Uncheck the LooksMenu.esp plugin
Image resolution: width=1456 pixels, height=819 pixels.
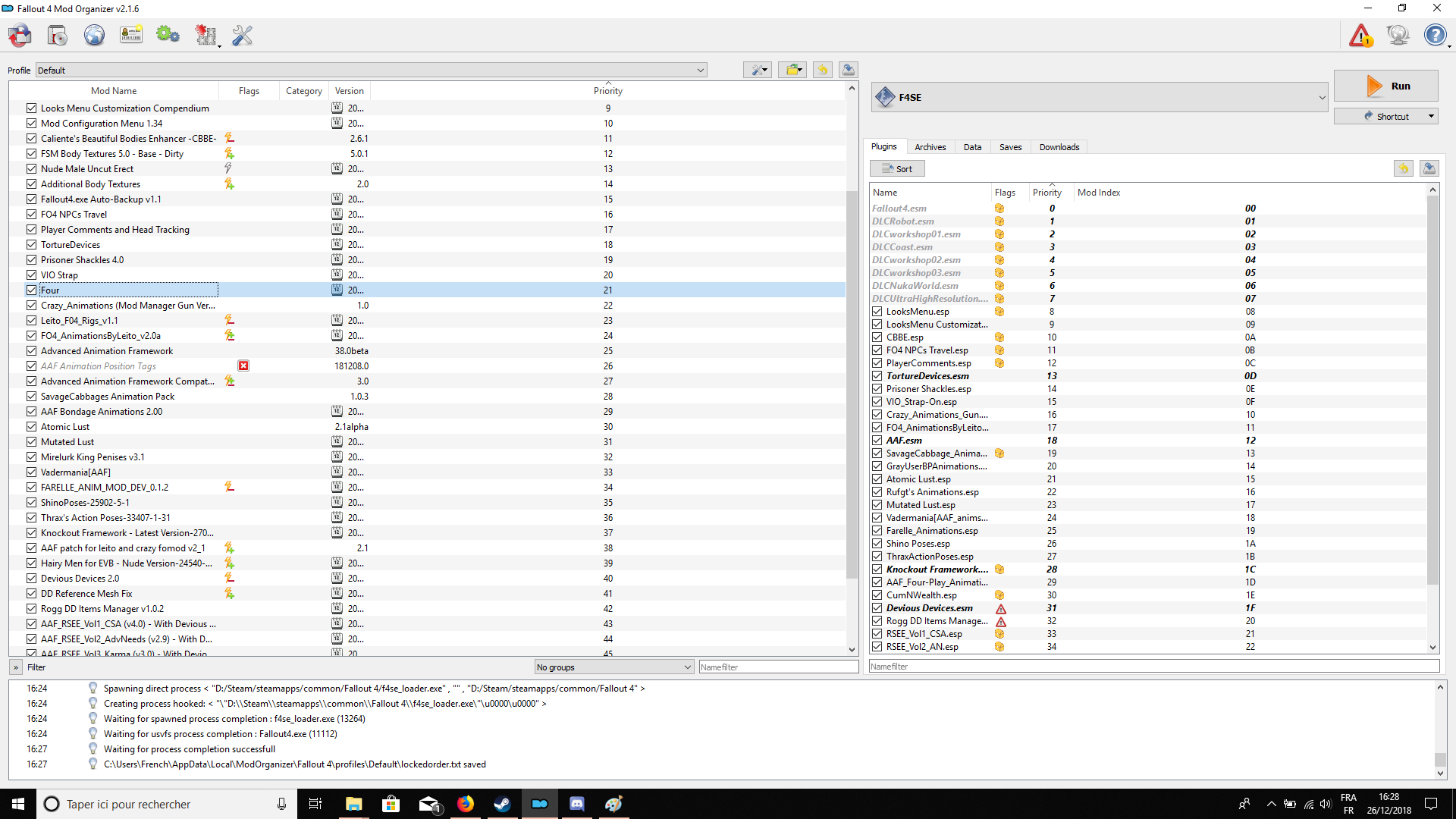(x=877, y=312)
